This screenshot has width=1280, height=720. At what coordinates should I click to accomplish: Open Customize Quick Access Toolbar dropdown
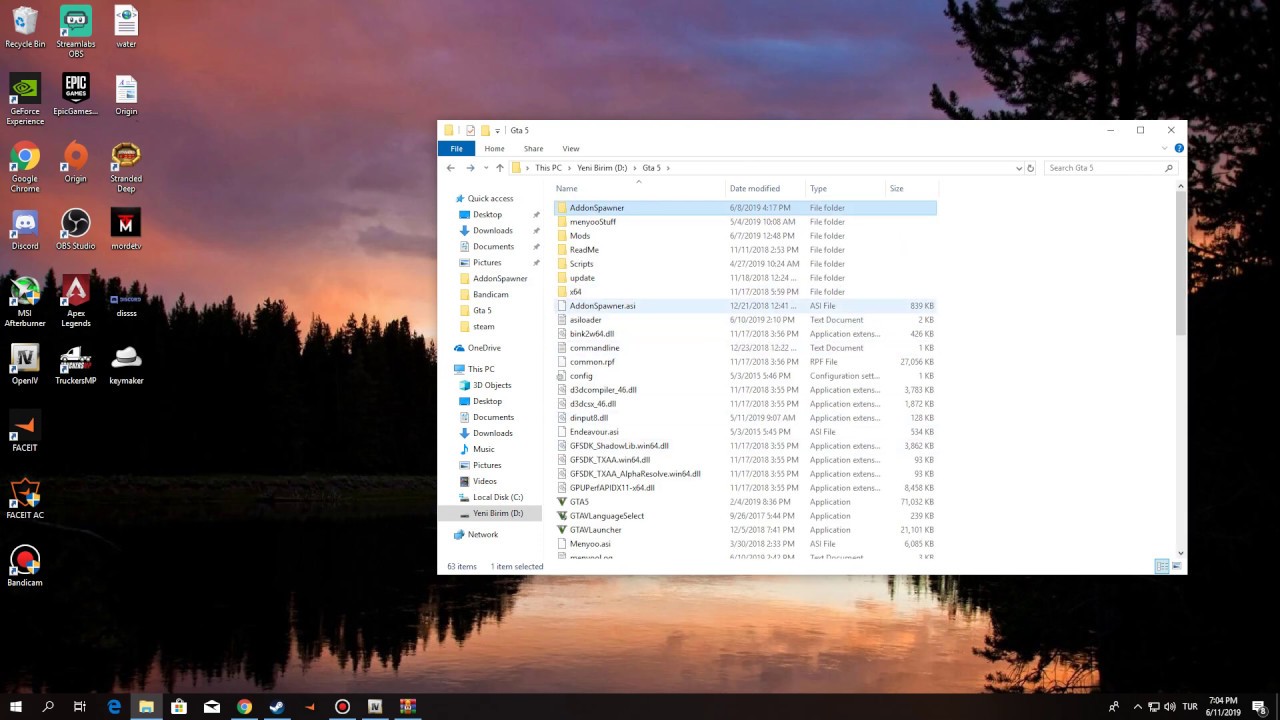pyautogui.click(x=497, y=130)
